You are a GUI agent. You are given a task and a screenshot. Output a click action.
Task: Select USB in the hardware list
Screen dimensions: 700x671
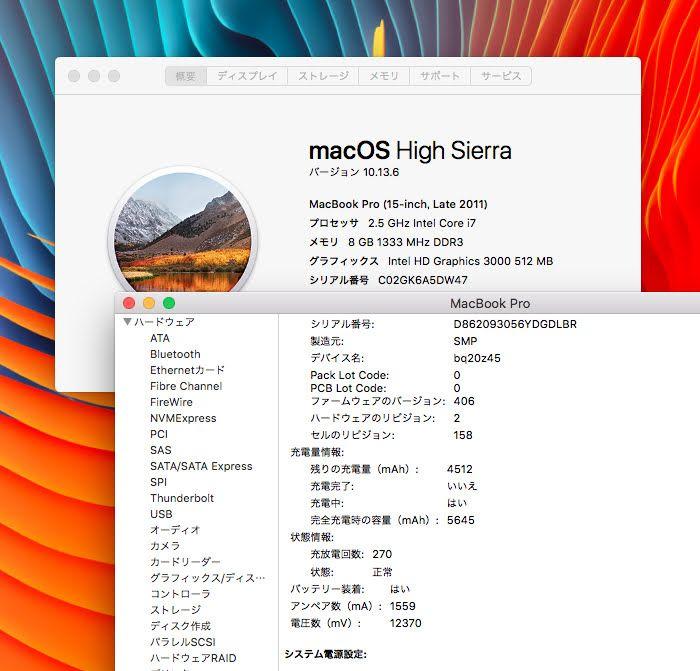161,514
